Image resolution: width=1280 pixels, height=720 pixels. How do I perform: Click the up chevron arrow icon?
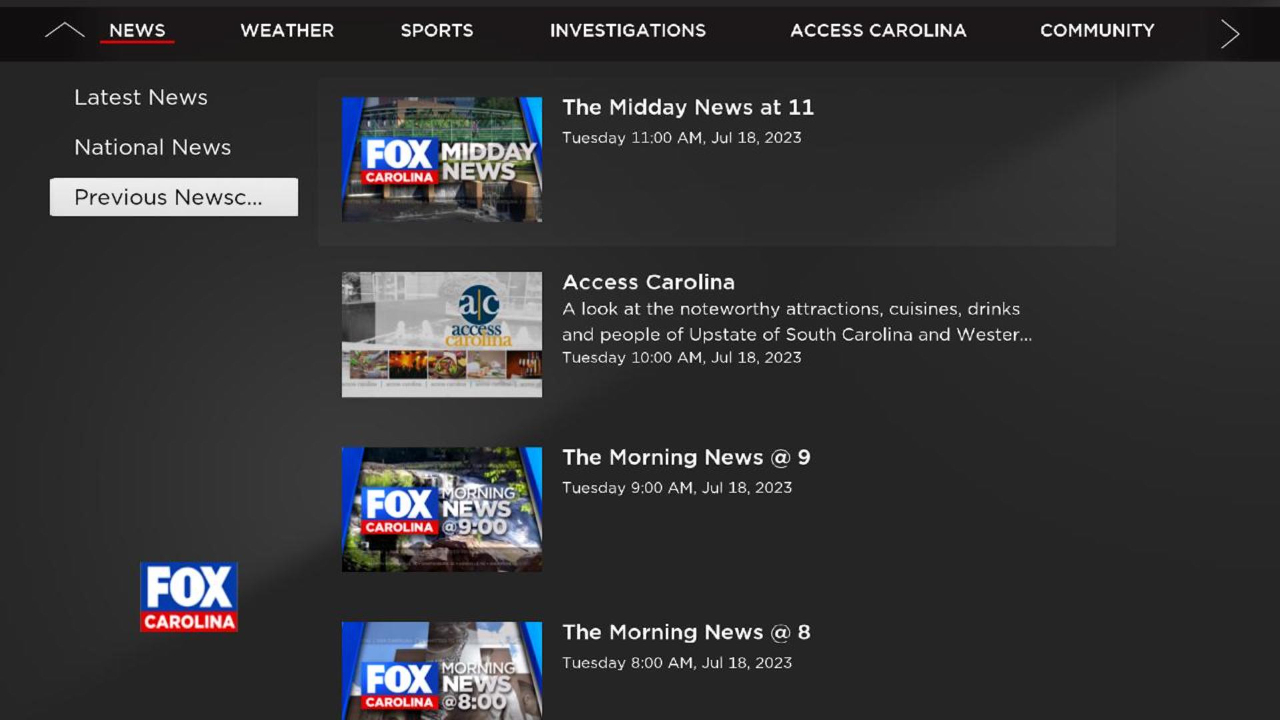65,30
